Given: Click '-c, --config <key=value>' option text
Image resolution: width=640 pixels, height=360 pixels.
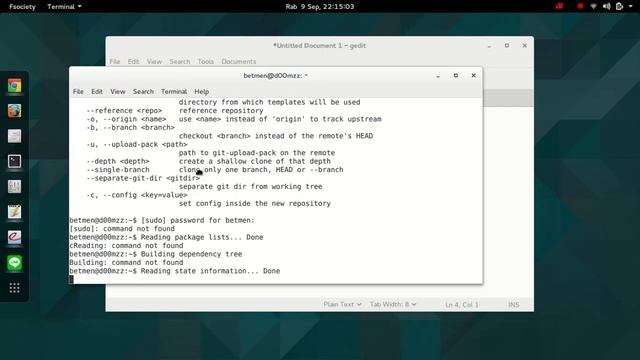Looking at the screenshot, I should pyautogui.click(x=137, y=195).
